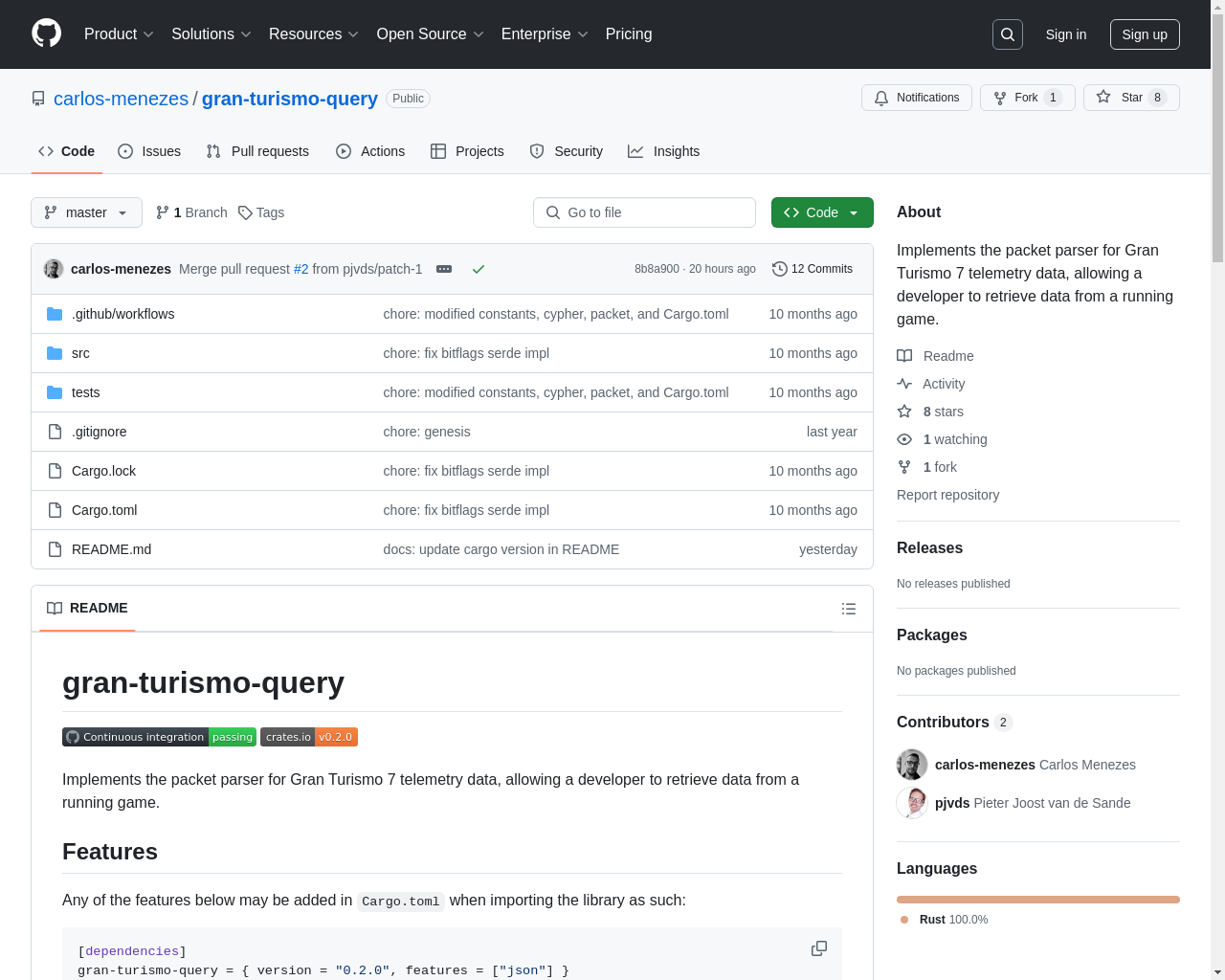Image resolution: width=1225 pixels, height=980 pixels.
Task: Open the .github/workflows folder
Action: [122, 314]
